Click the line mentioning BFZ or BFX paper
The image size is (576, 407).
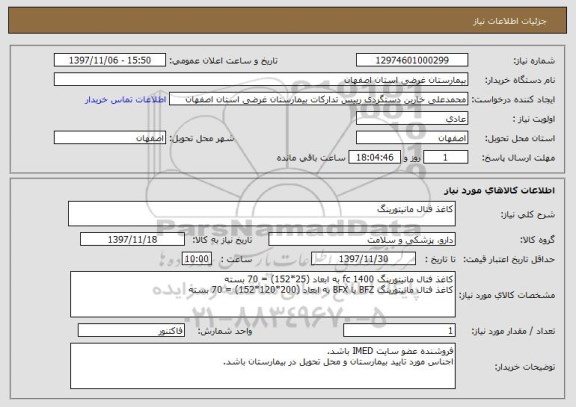(321, 290)
